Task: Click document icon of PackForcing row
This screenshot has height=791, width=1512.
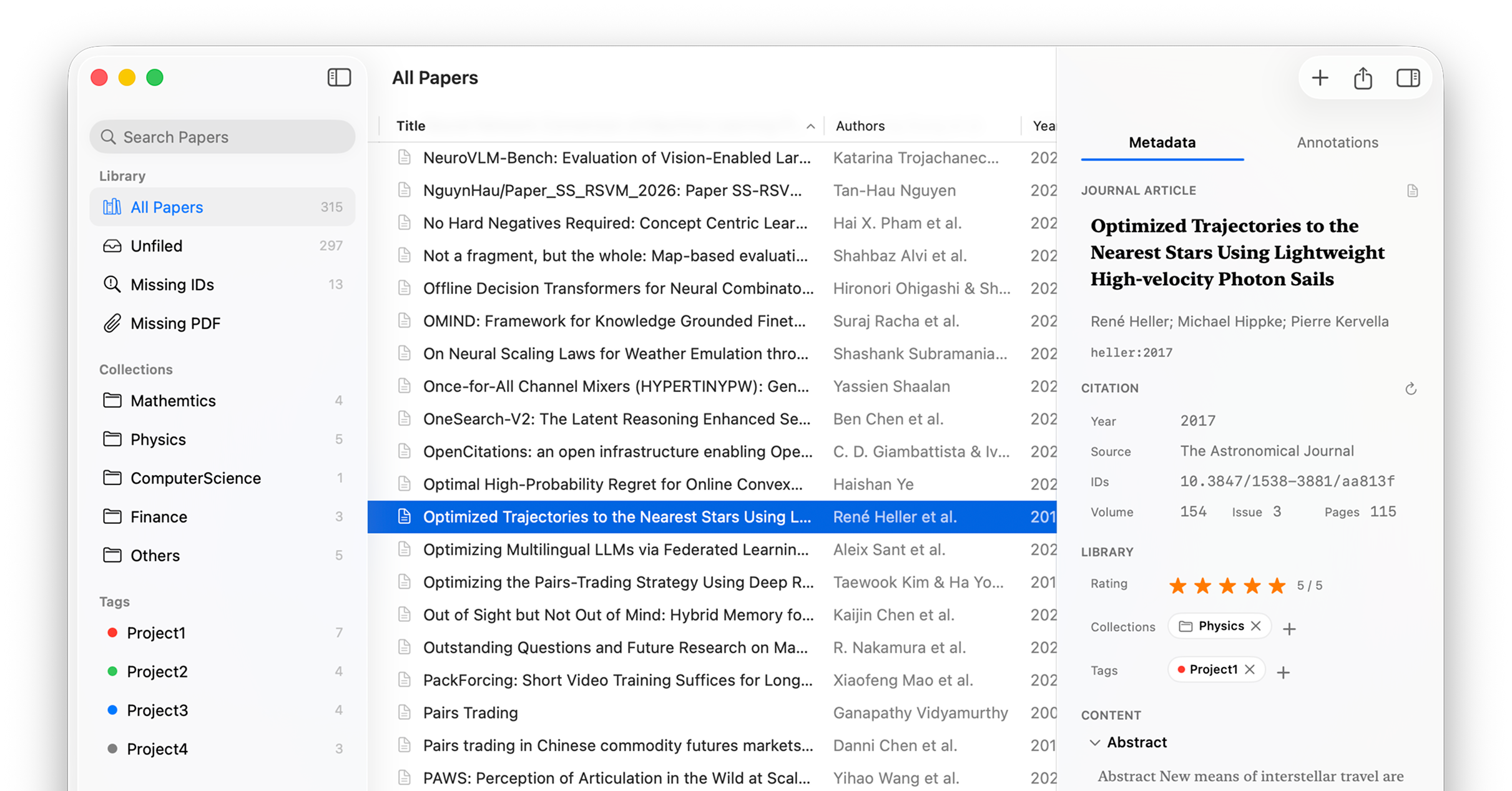Action: [x=405, y=680]
